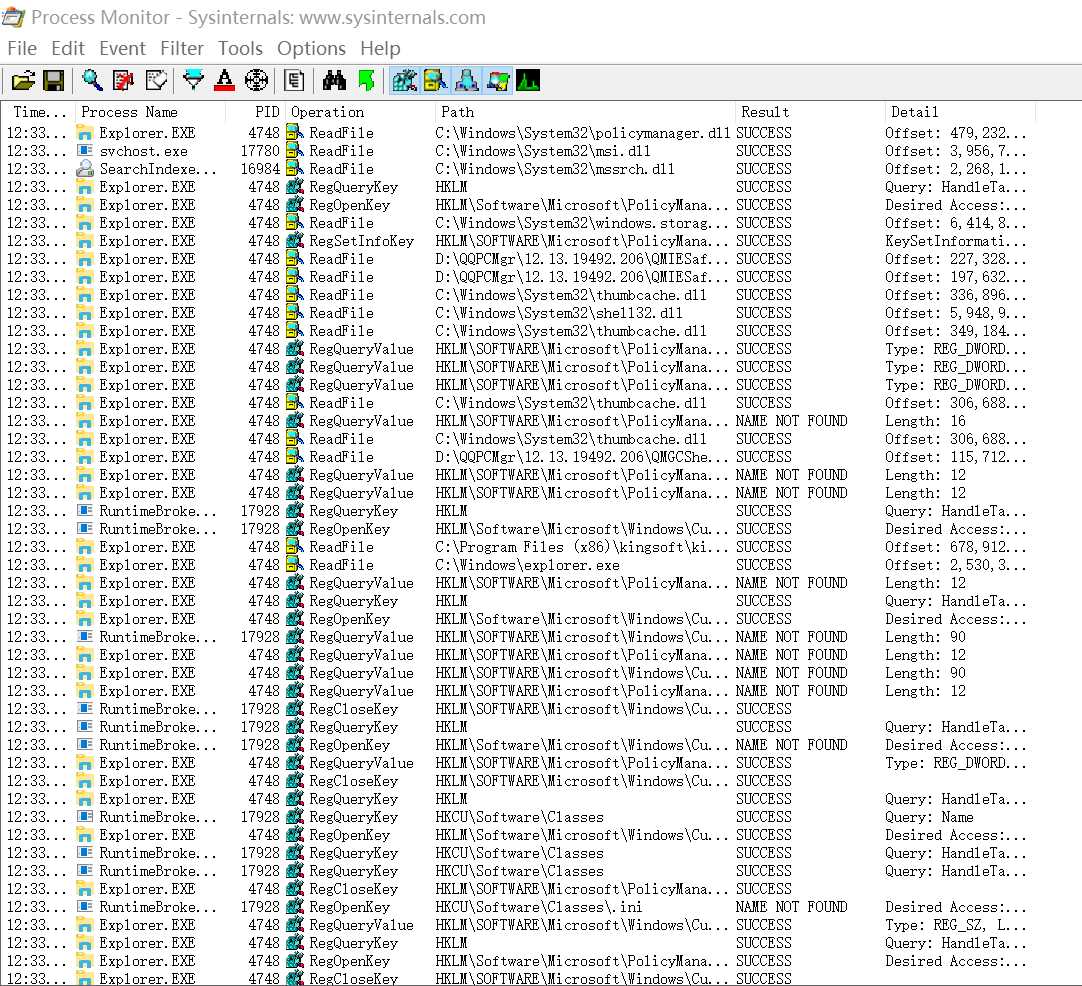Viewport: 1082px width, 986px height.
Task: Toggle Show Network Activity
Action: pyautogui.click(x=466, y=81)
